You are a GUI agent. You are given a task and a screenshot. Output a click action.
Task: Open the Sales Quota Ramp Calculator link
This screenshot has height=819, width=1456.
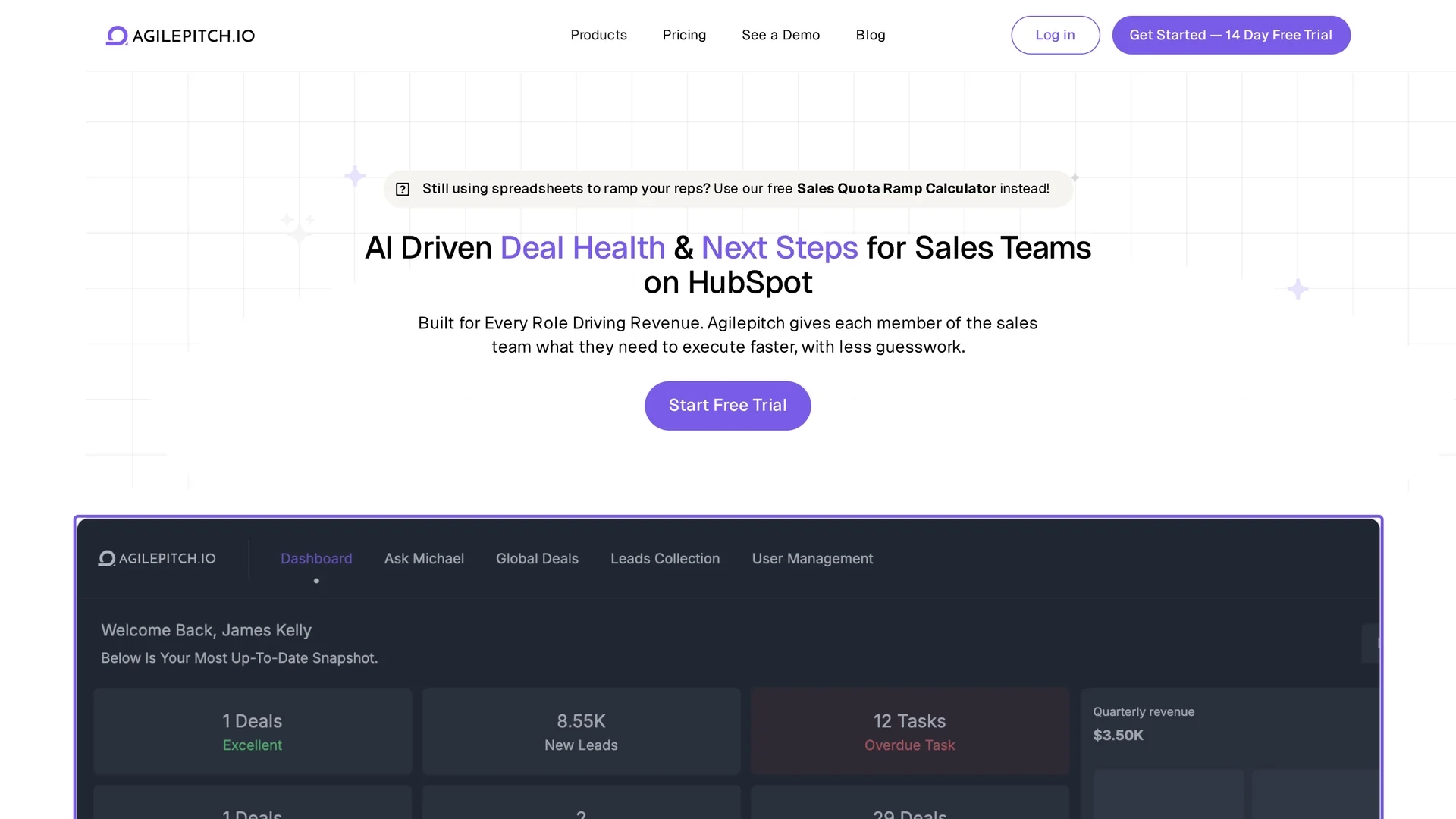tap(896, 188)
